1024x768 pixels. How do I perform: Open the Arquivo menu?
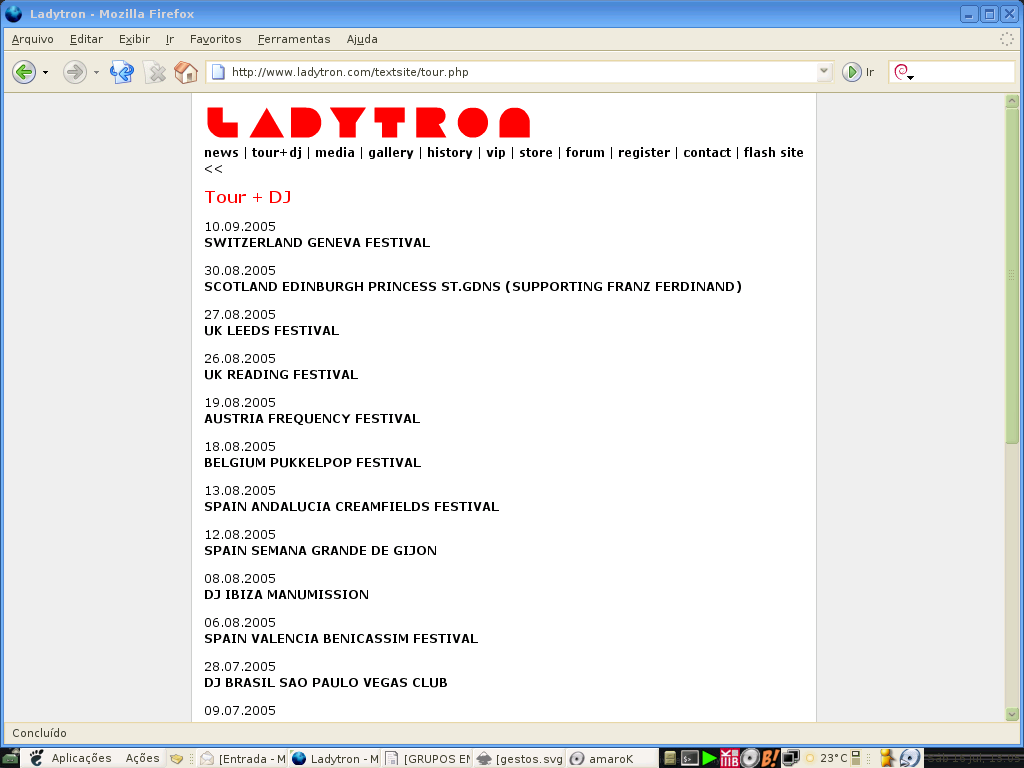[33, 39]
